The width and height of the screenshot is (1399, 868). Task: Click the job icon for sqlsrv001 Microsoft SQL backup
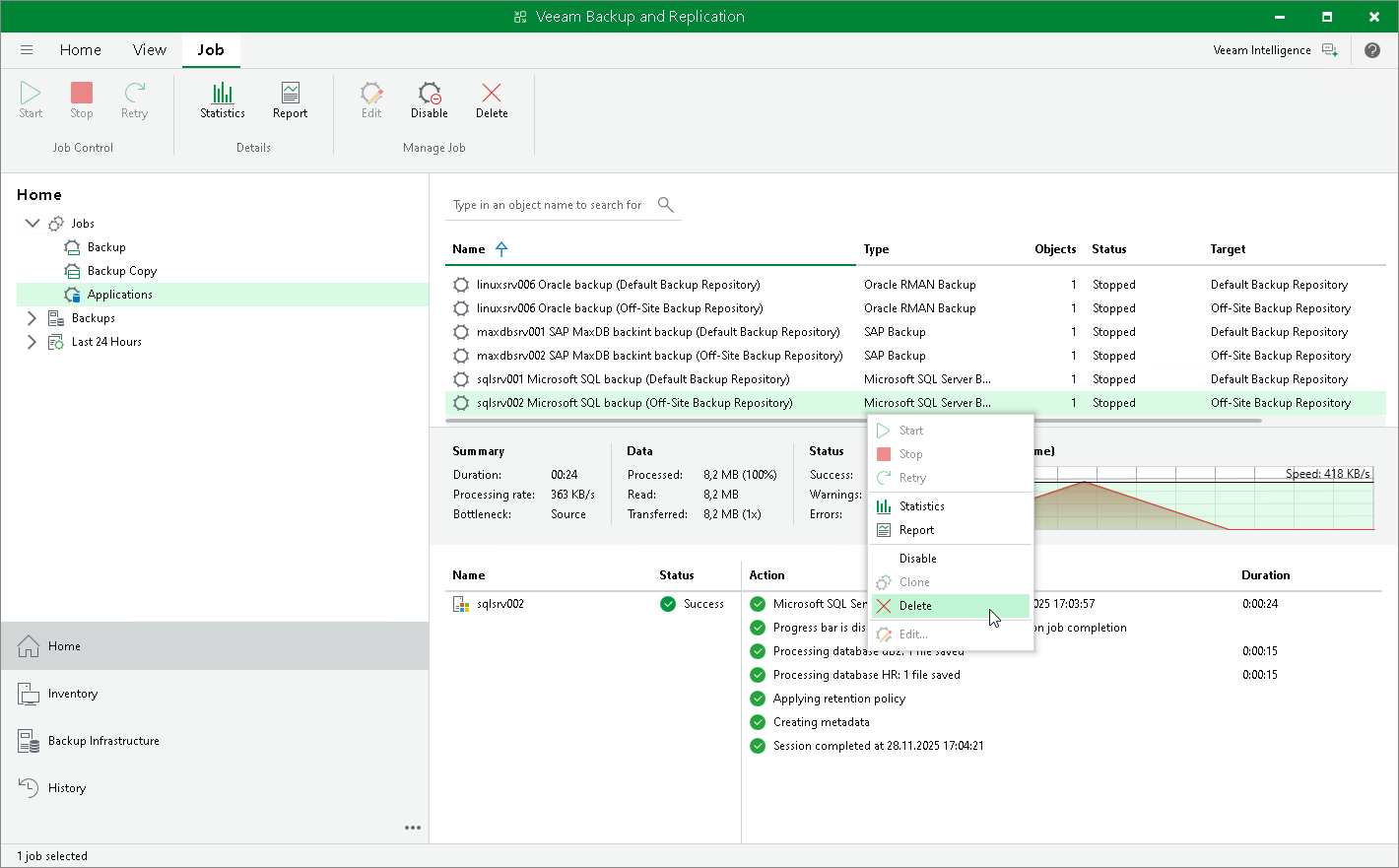[461, 379]
